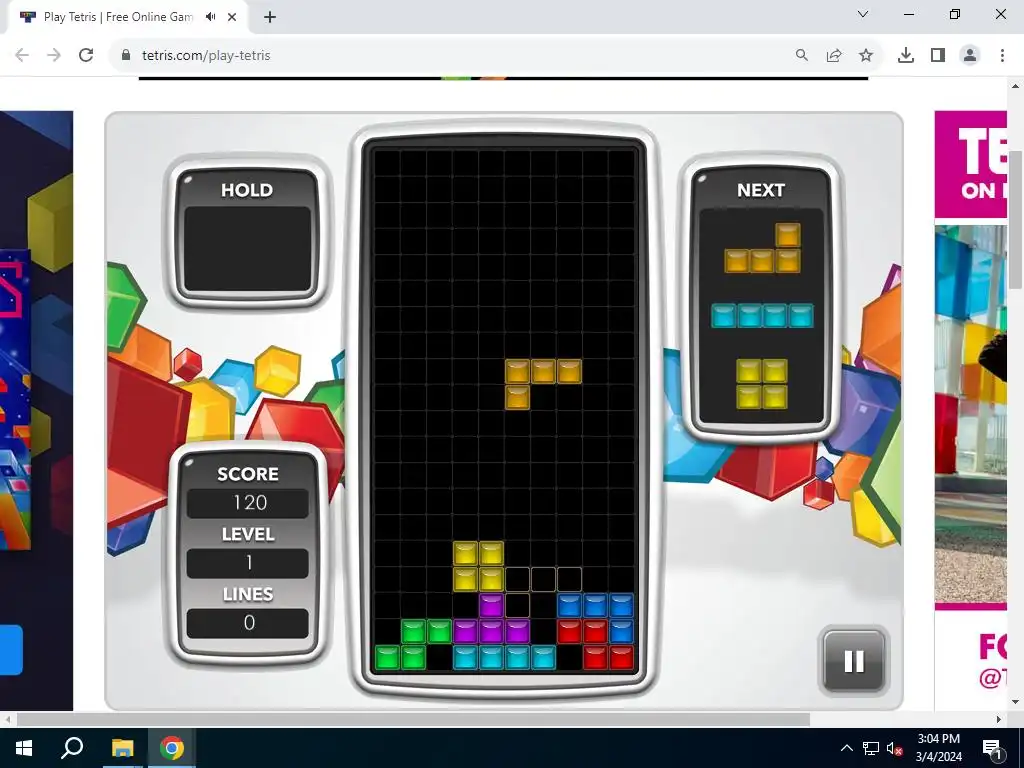
Task: Expand the tab search chevron
Action: tap(863, 14)
